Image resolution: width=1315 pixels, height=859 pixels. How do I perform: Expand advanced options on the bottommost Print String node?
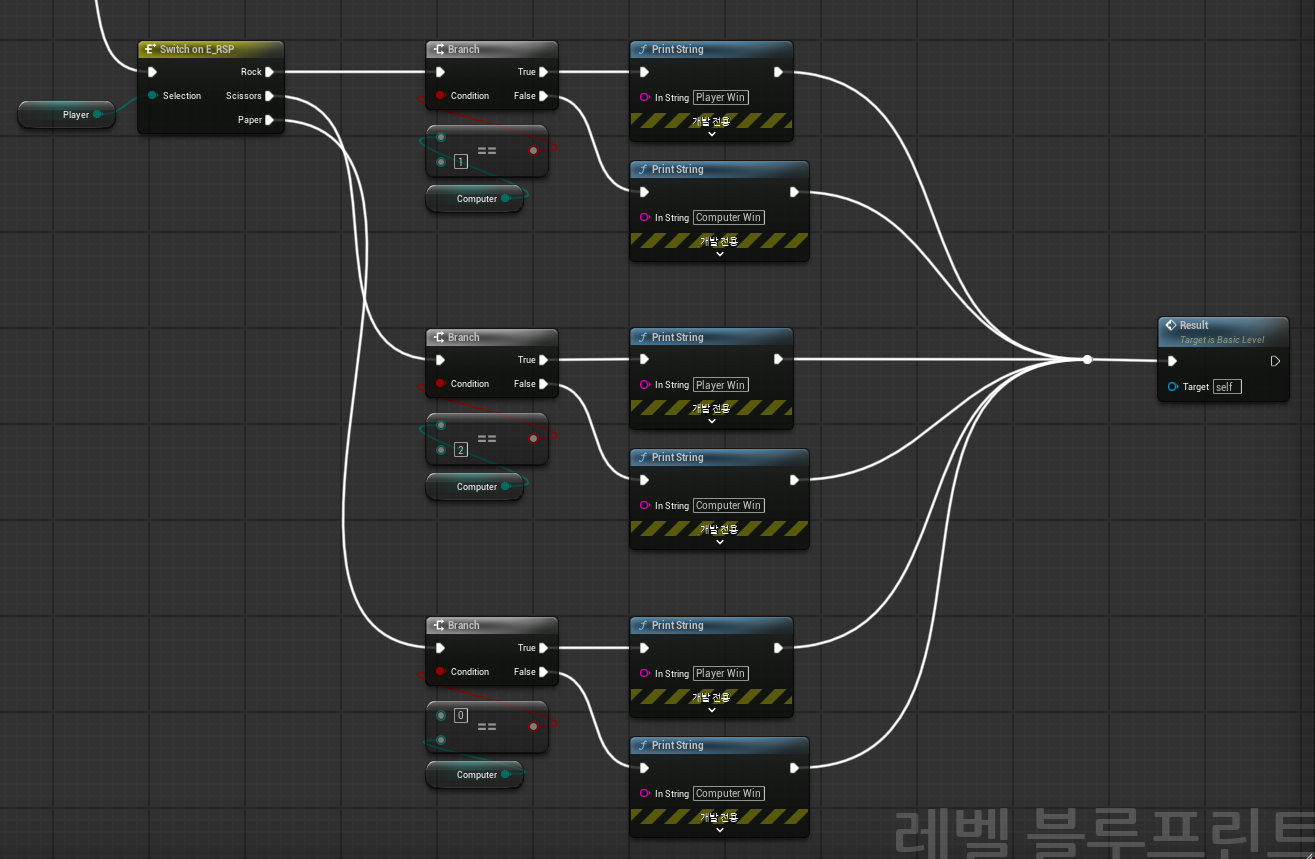pos(720,829)
